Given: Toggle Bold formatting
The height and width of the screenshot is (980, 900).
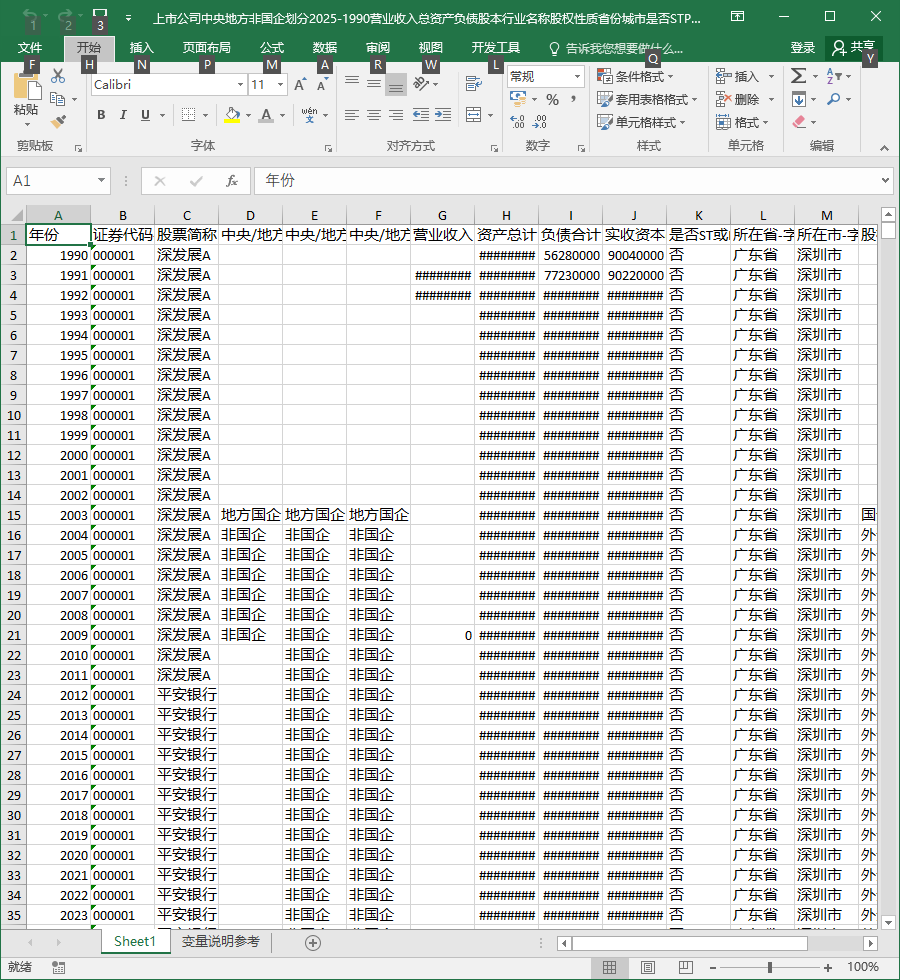Looking at the screenshot, I should coord(101,115).
